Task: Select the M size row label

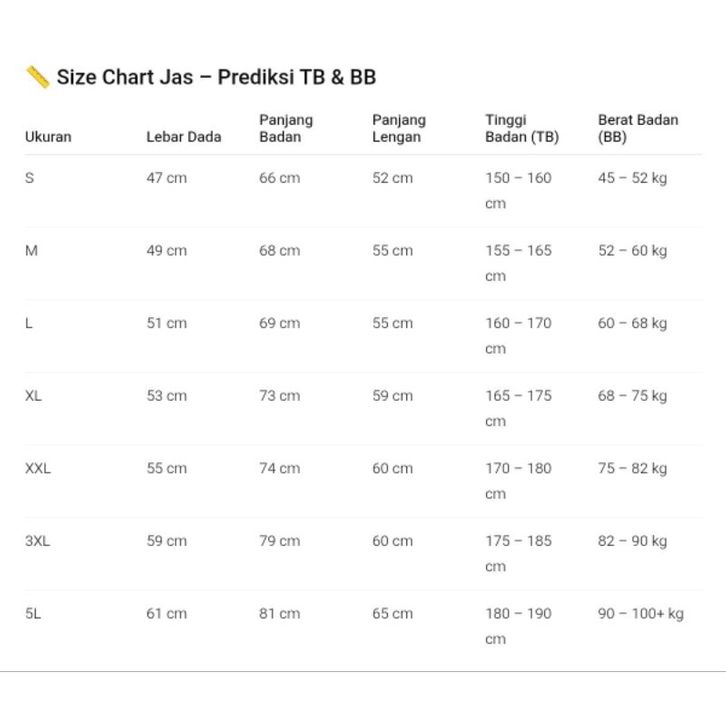Action: (x=31, y=251)
